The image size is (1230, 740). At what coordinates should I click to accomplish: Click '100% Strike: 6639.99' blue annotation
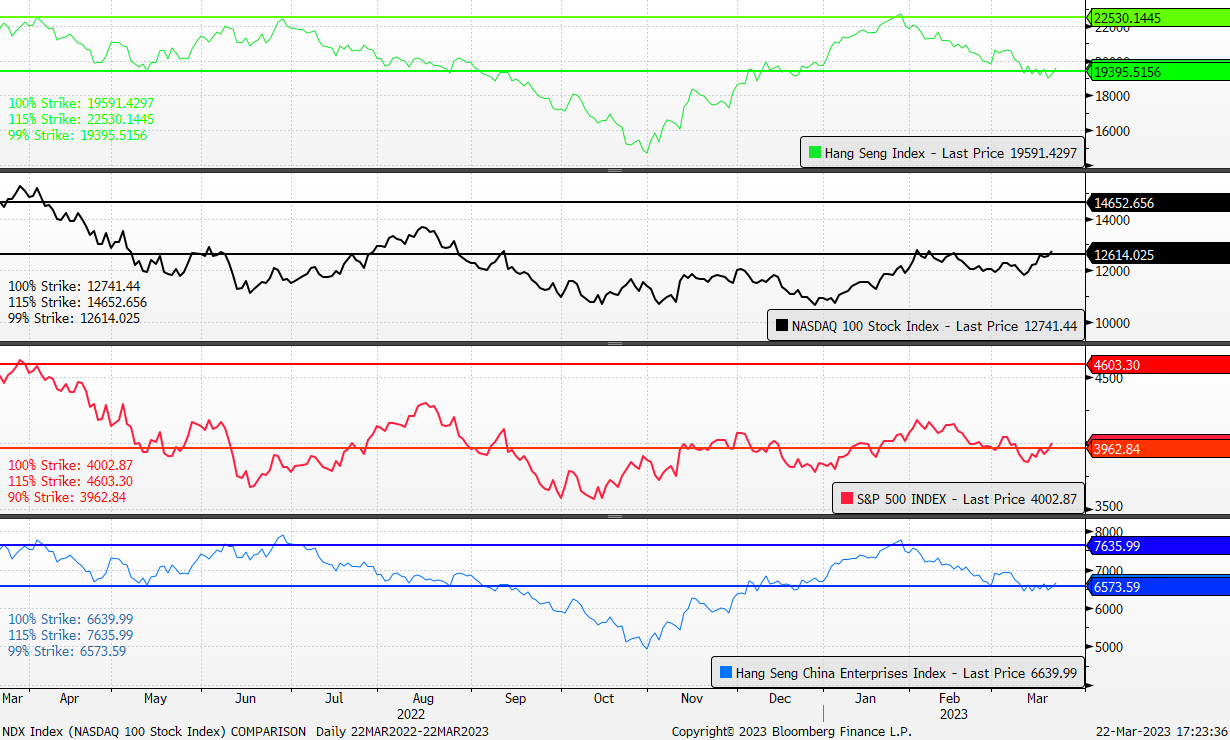pyautogui.click(x=70, y=619)
